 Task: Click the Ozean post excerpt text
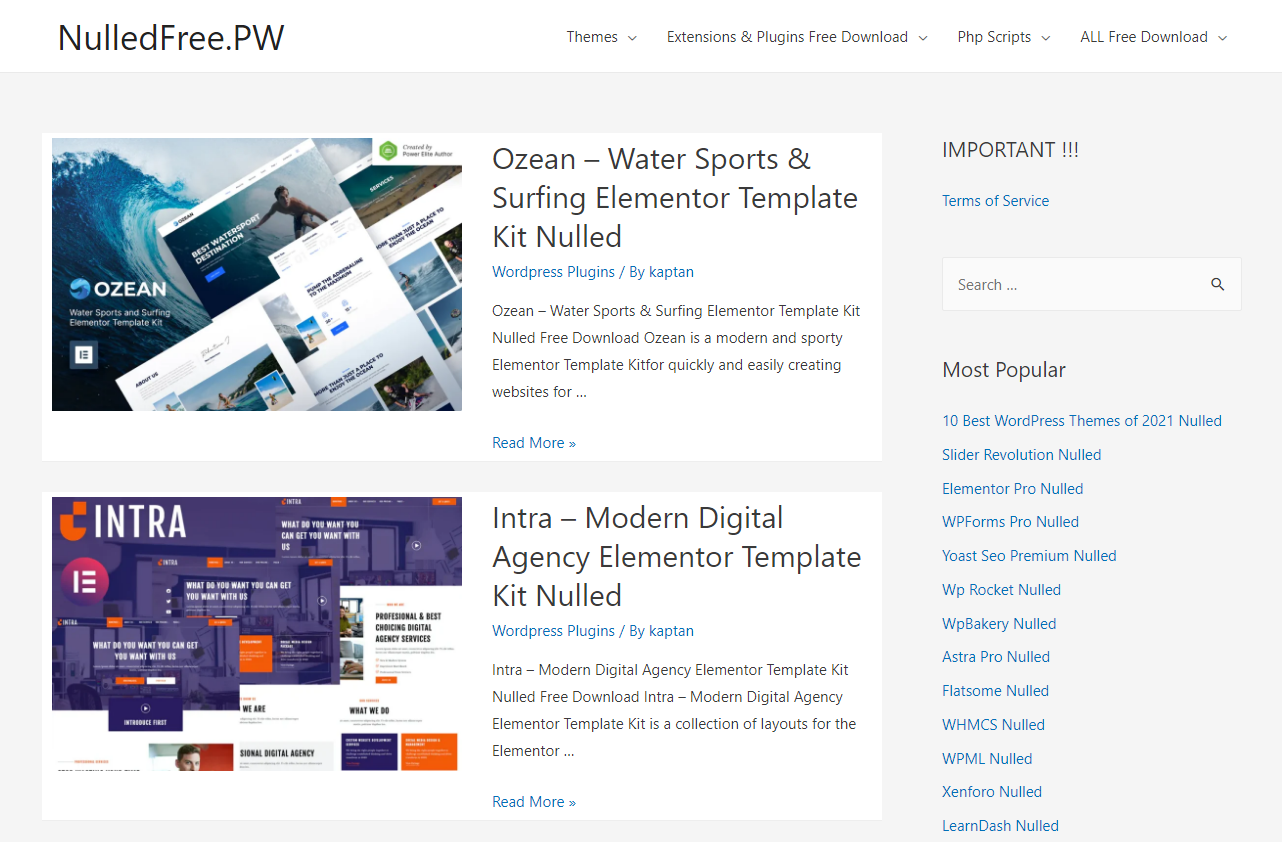(676, 351)
